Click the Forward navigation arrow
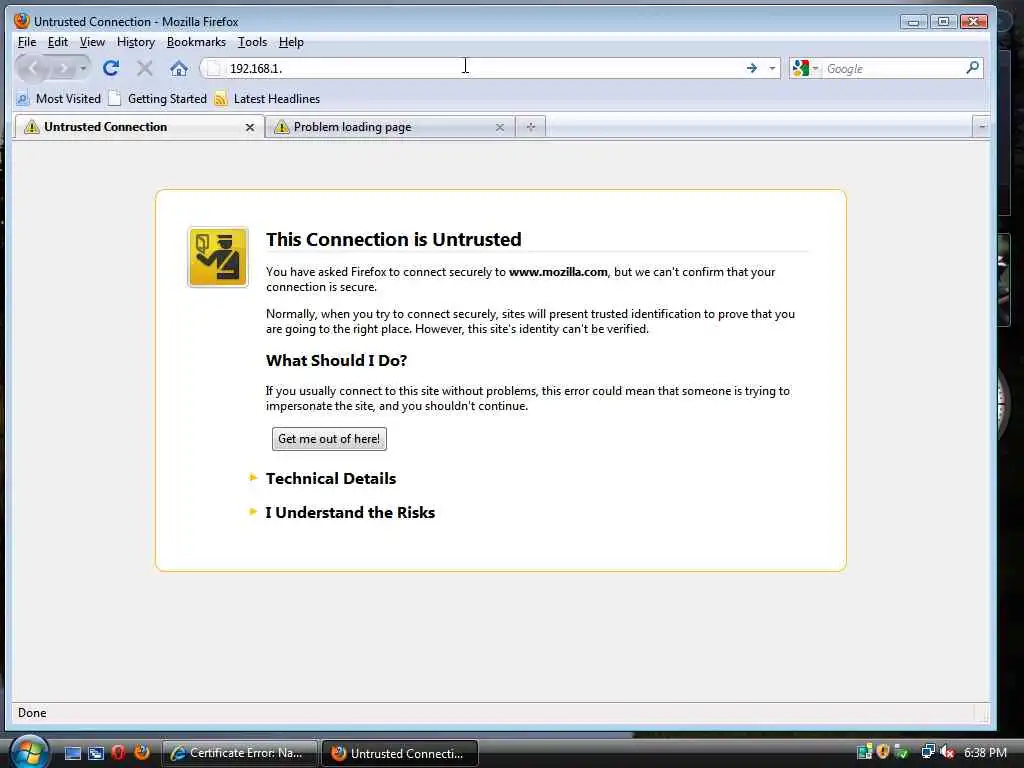Screen dimensions: 1024x768 pos(63,68)
